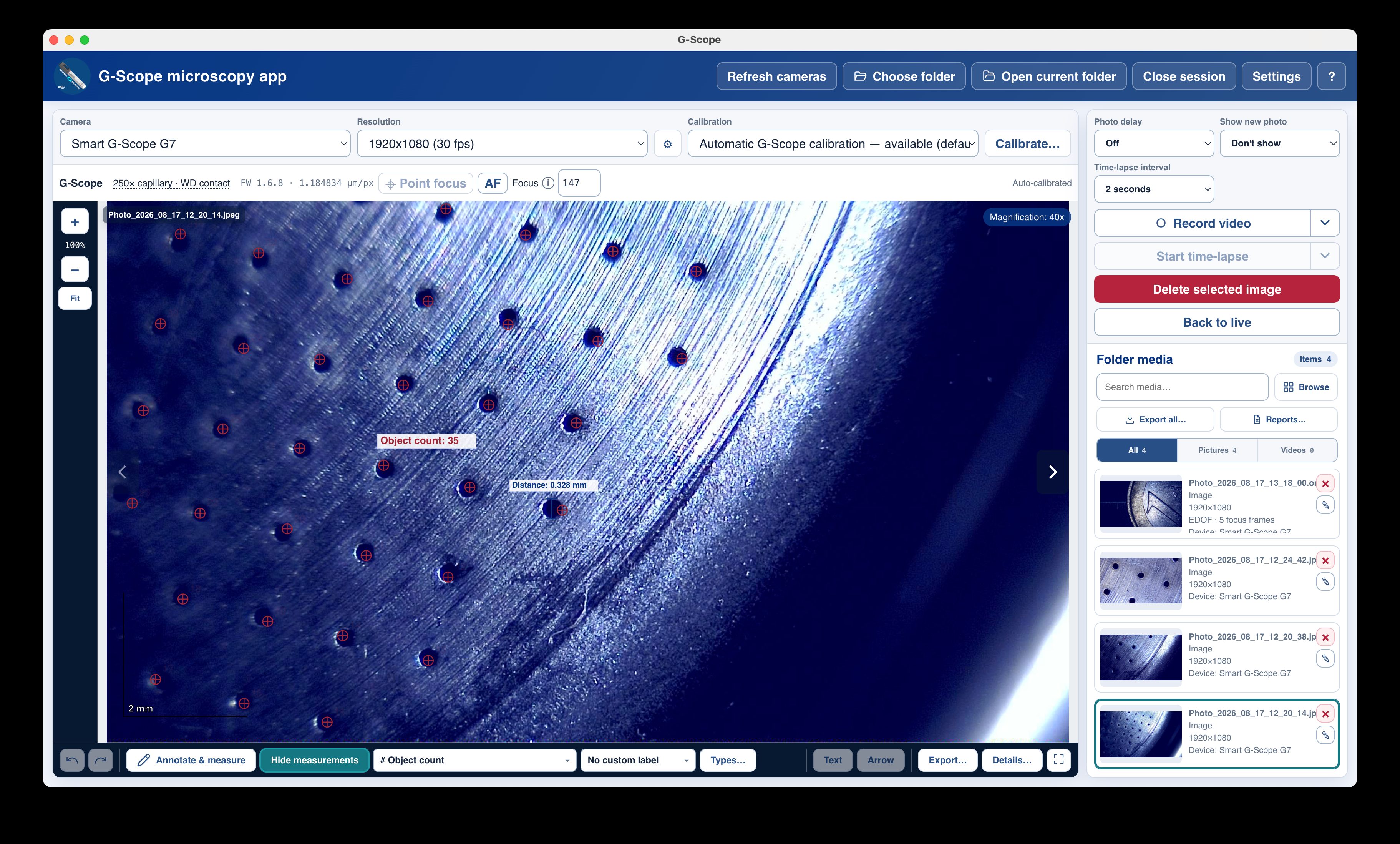Enter fullscreen image view
The image size is (1400, 844).
point(1058,760)
